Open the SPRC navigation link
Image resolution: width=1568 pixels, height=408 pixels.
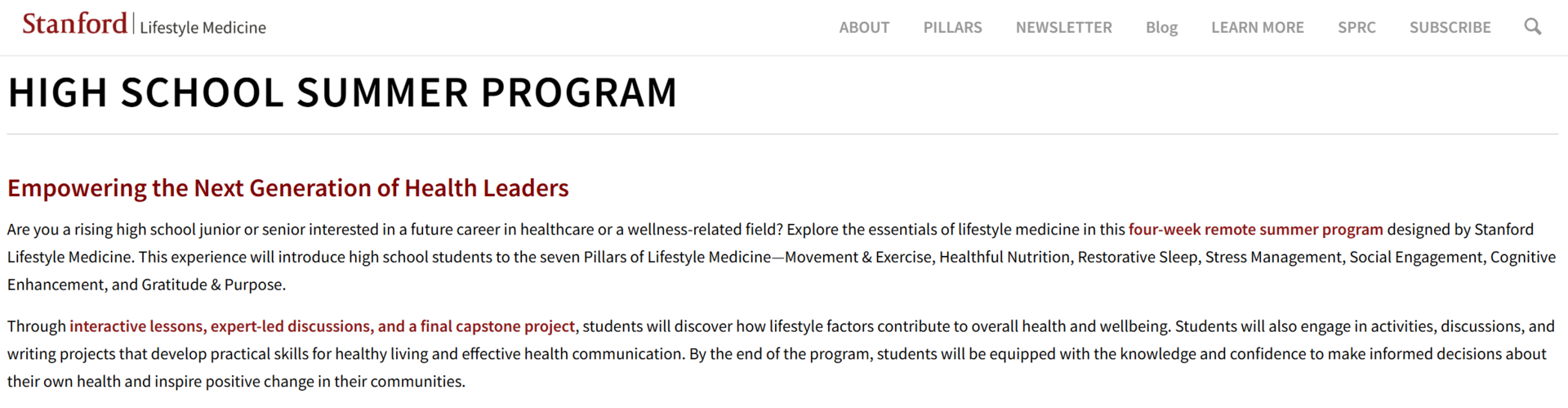pos(1356,27)
